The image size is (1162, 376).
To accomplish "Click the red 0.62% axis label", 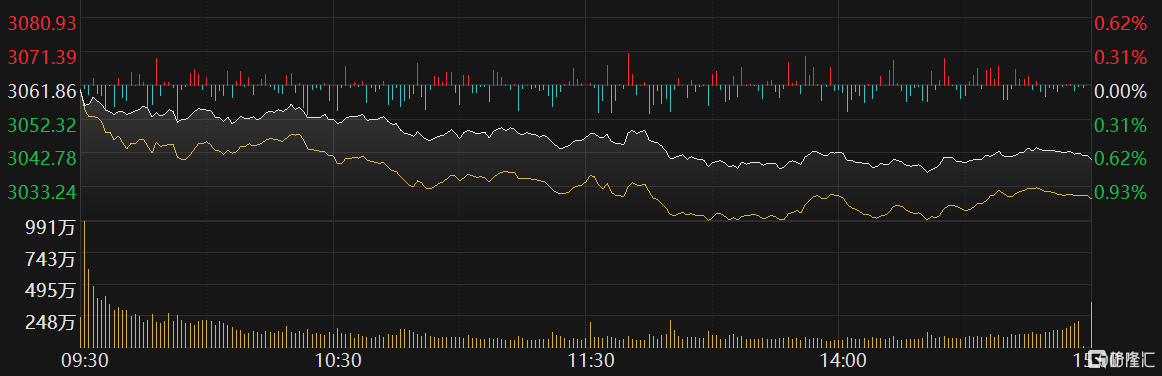I will click(1120, 24).
